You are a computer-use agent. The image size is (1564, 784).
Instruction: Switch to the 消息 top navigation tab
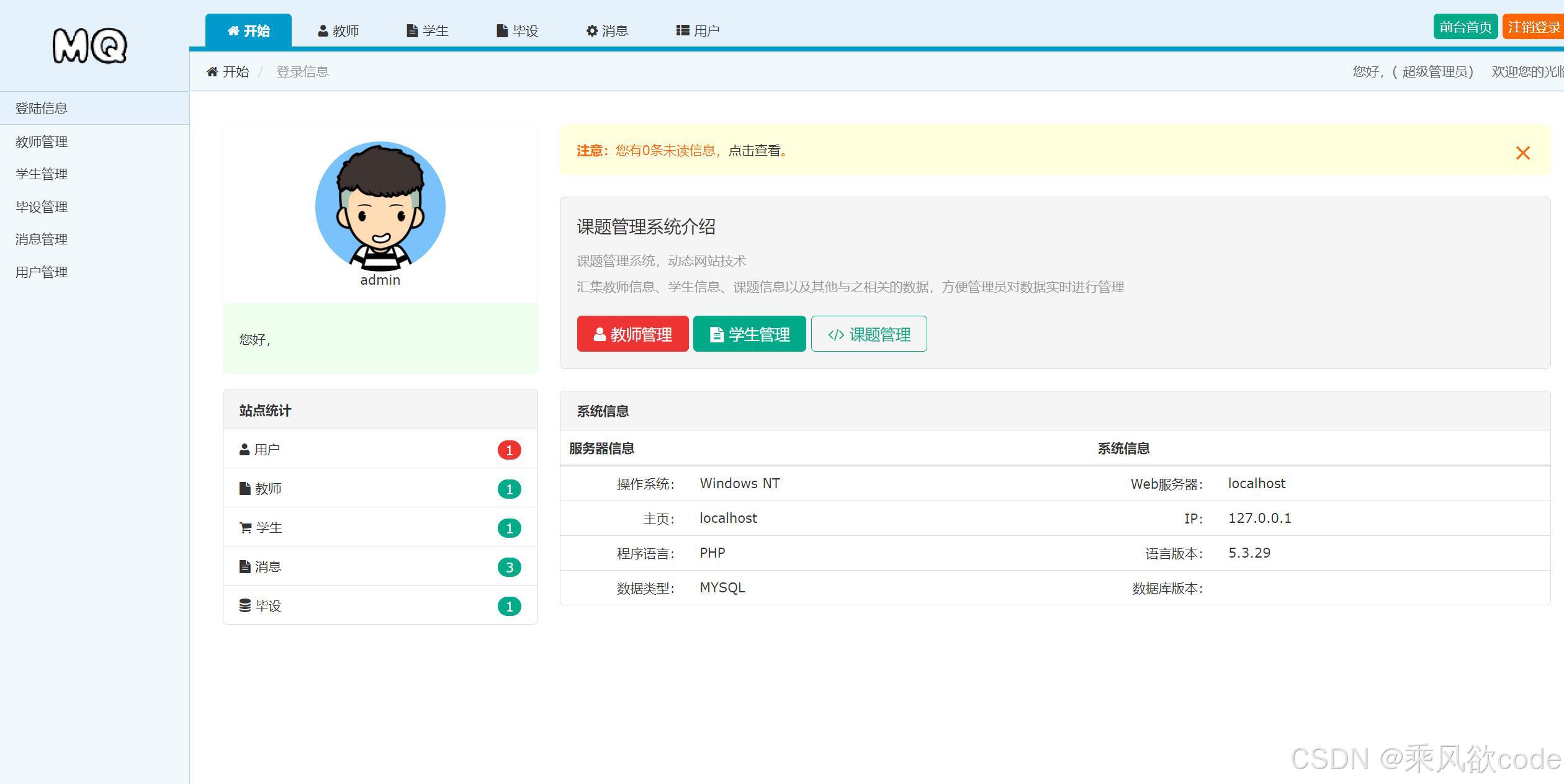[x=607, y=30]
